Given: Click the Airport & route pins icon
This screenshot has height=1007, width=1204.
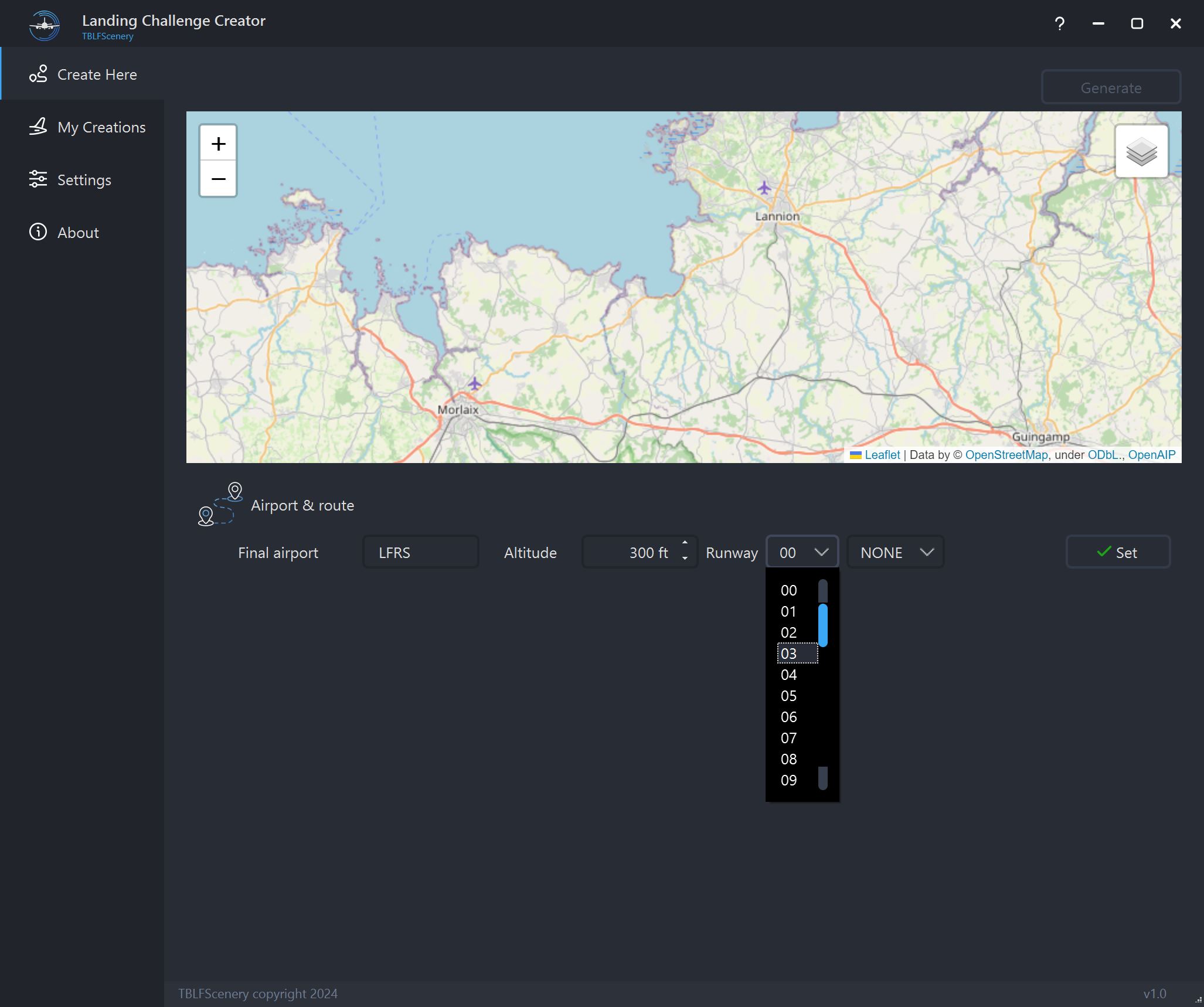Looking at the screenshot, I should coord(220,504).
